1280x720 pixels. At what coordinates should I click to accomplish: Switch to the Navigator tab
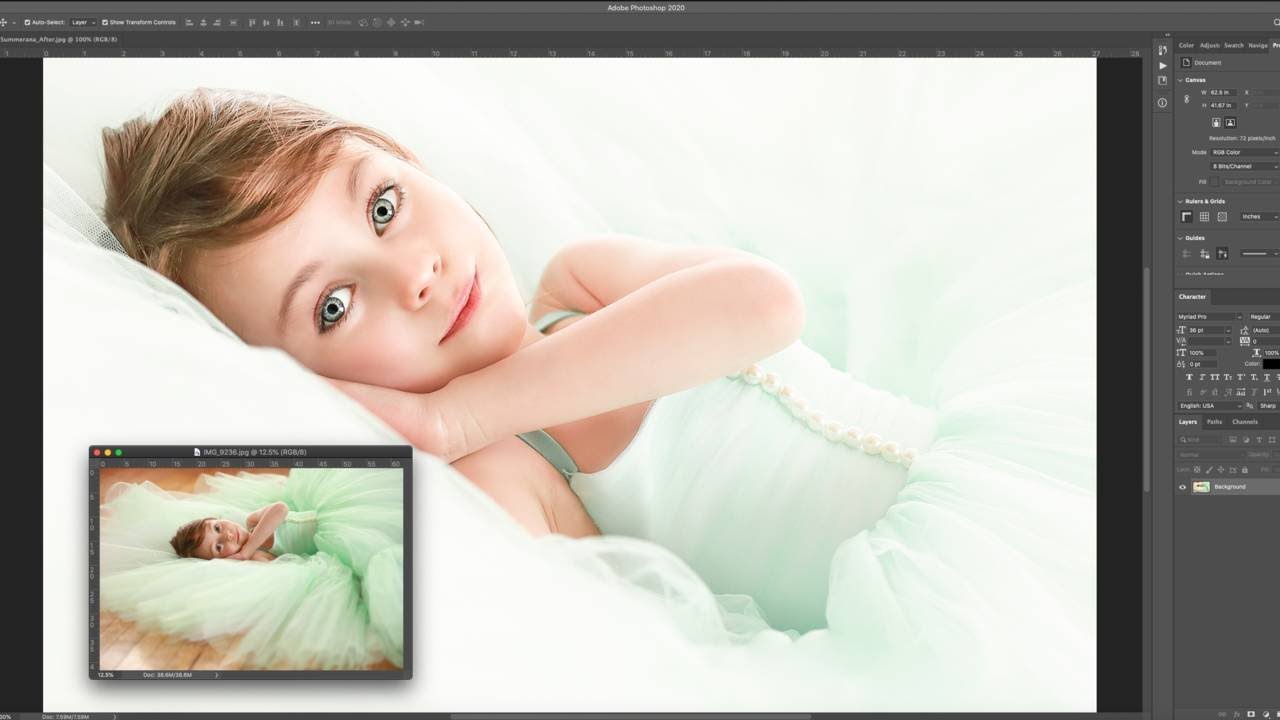(1258, 45)
